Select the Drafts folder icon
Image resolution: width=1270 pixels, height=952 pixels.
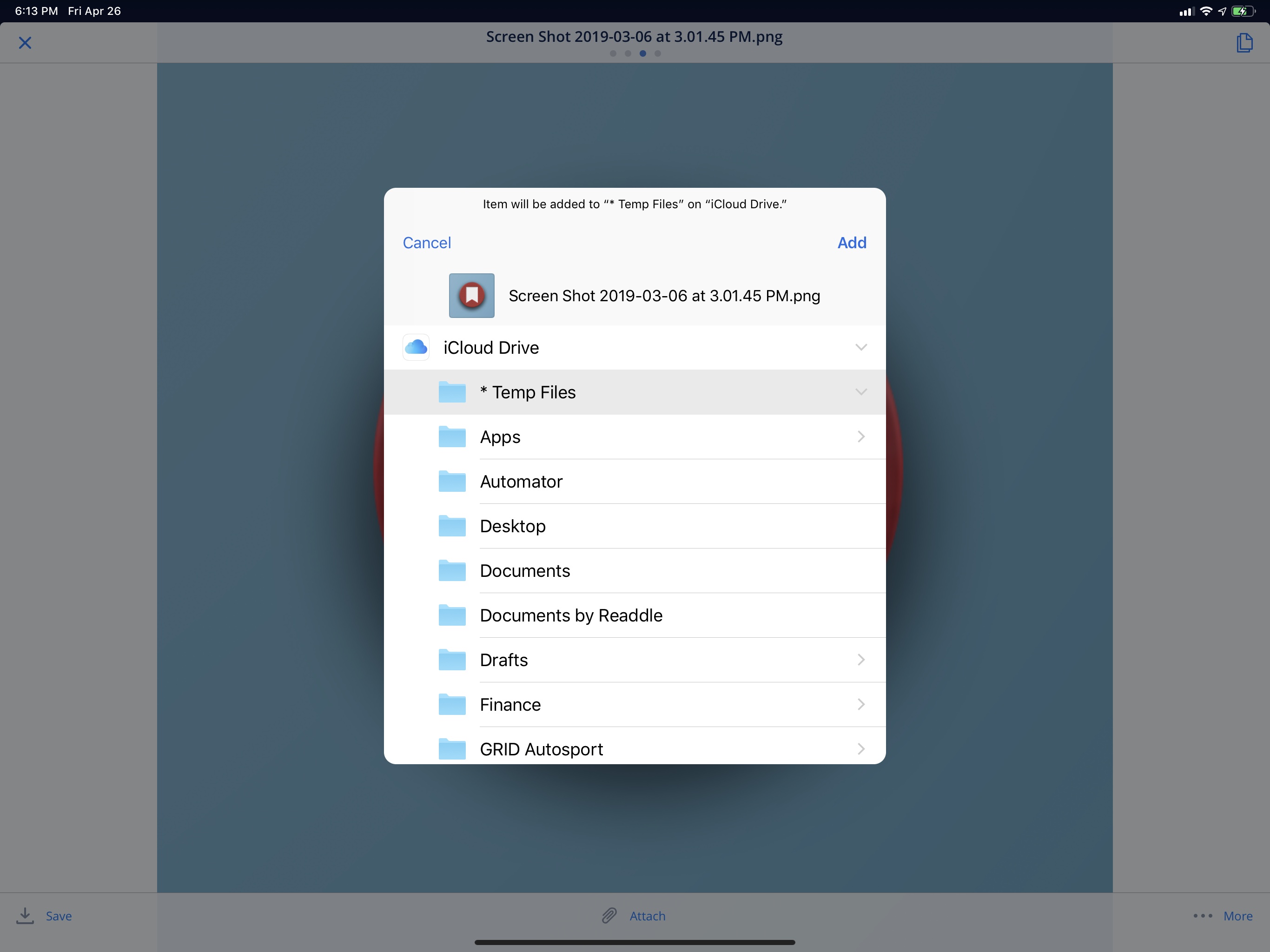452,660
